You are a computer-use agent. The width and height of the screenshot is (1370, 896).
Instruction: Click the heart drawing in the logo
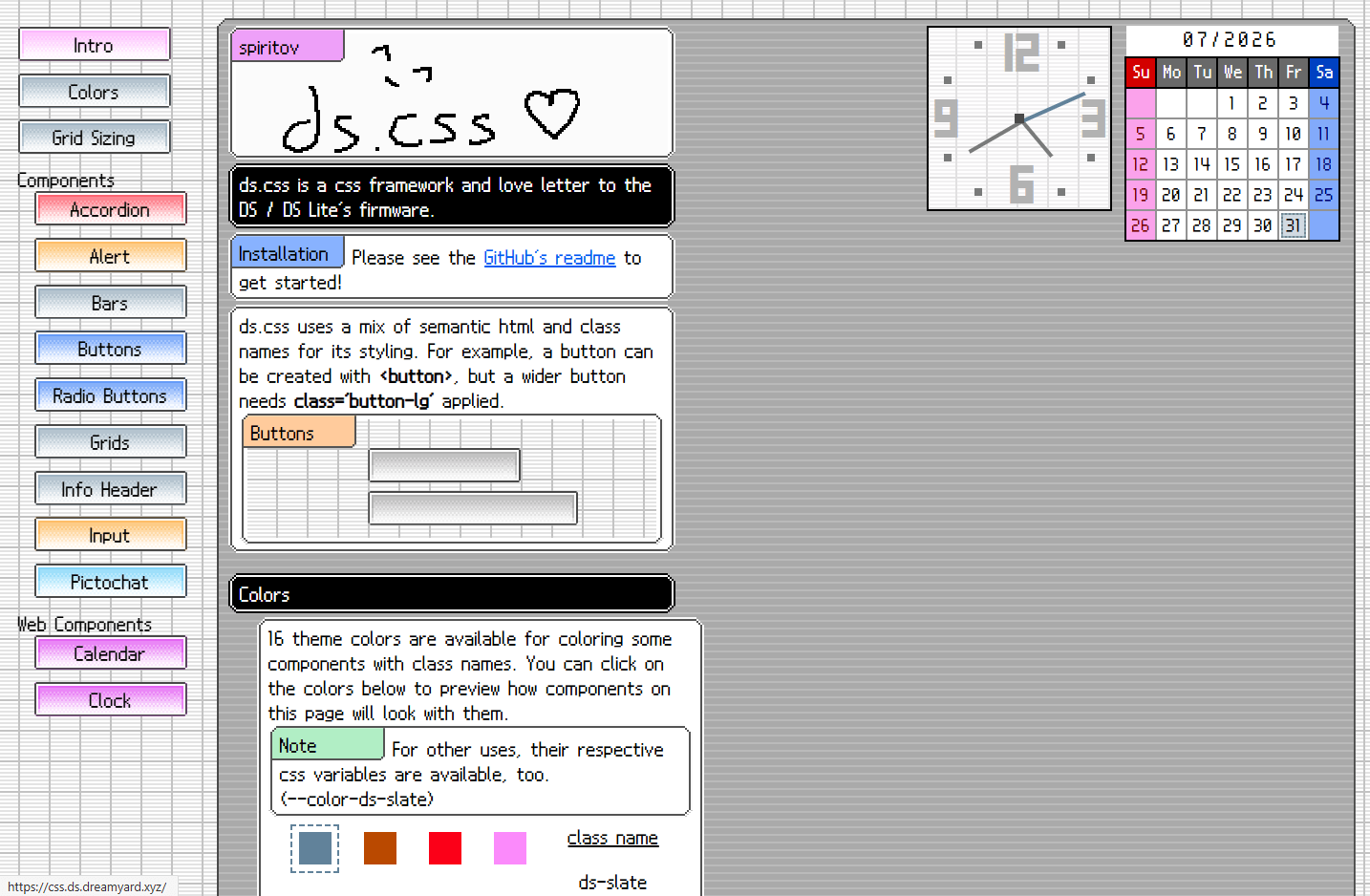pyautogui.click(x=552, y=114)
